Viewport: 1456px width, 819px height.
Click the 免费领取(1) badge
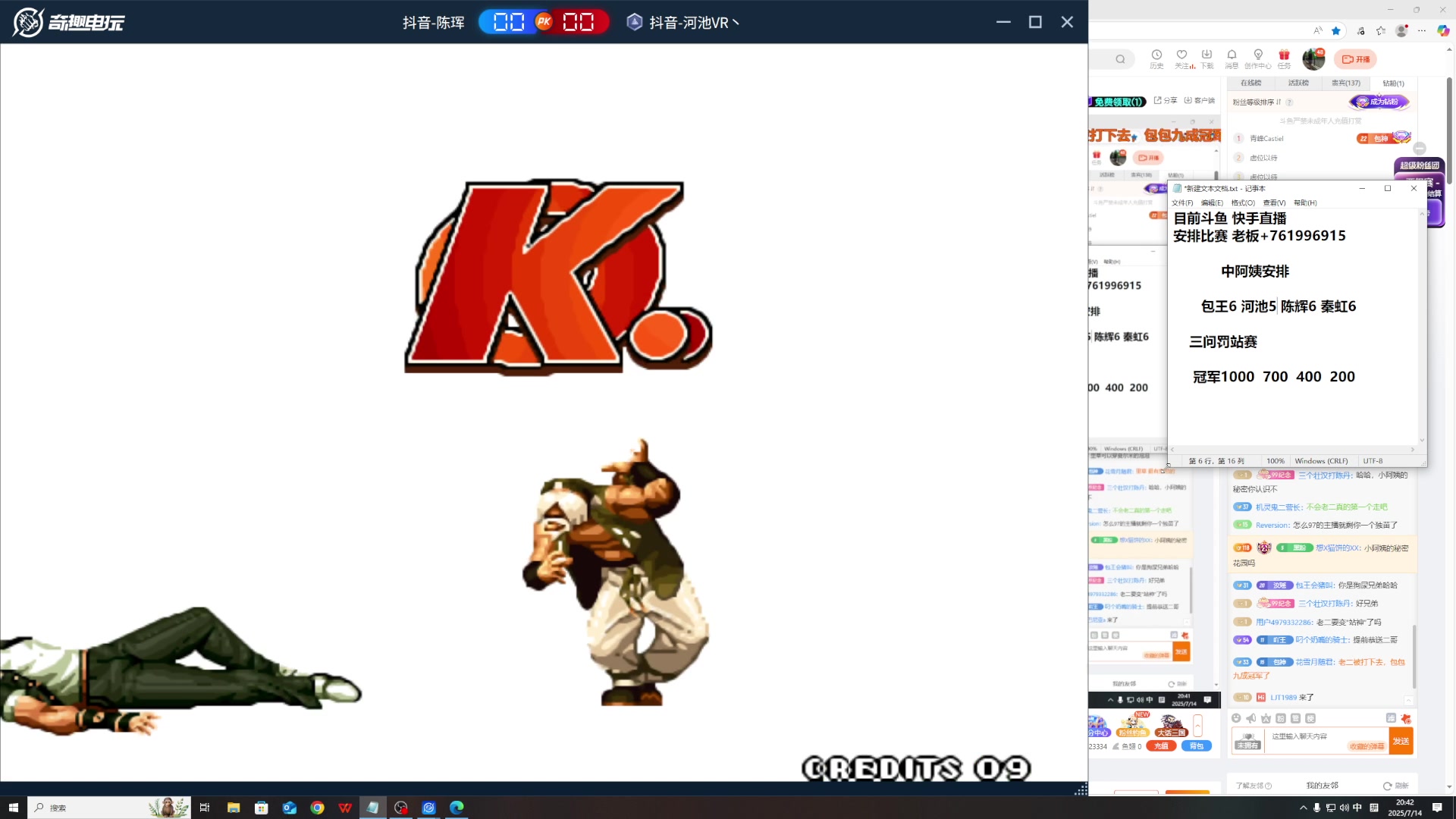tap(1118, 102)
